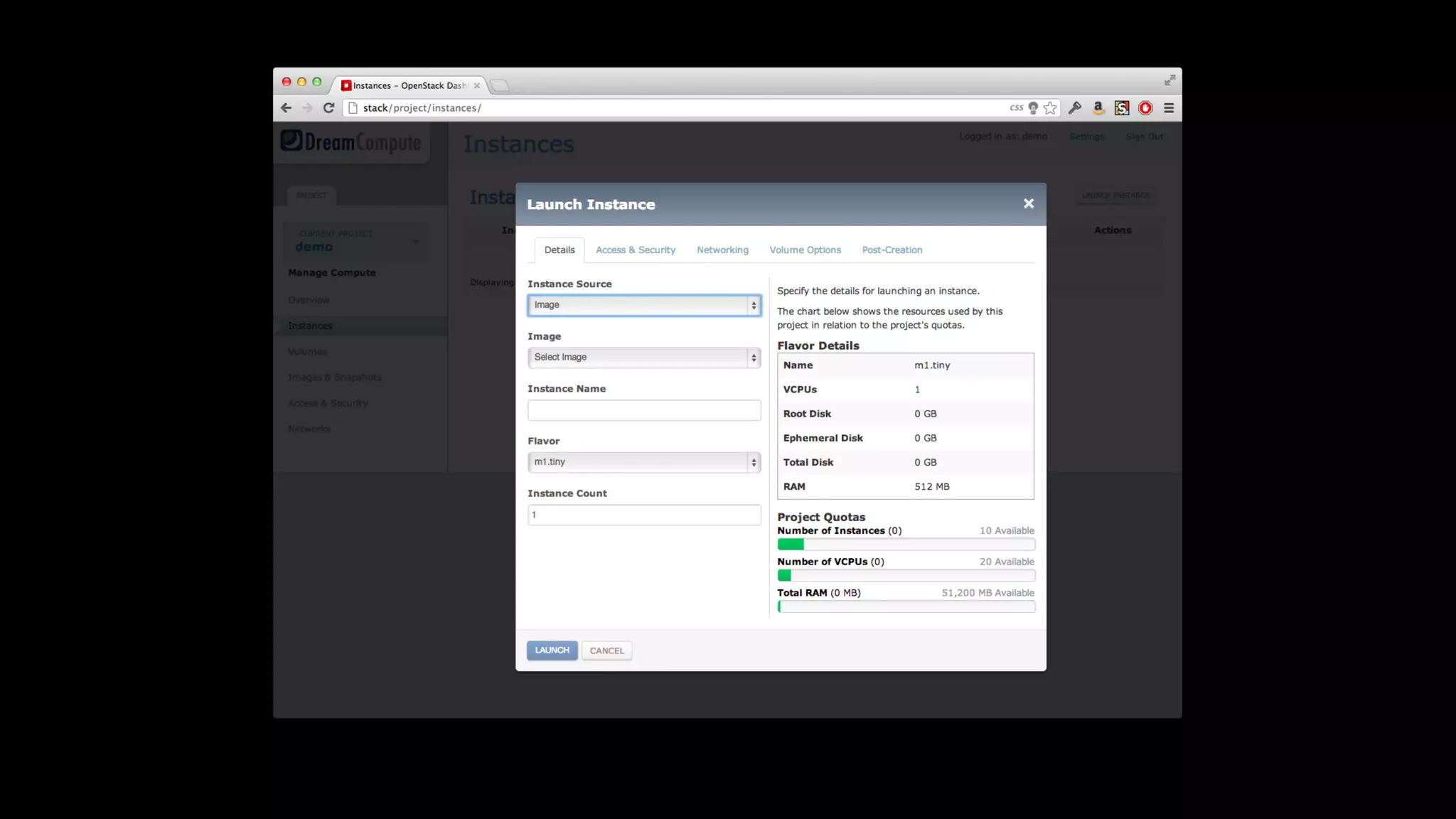Open the Flavor m1.tiny dropdown
Viewport: 1456px width, 819px height.
644,462
